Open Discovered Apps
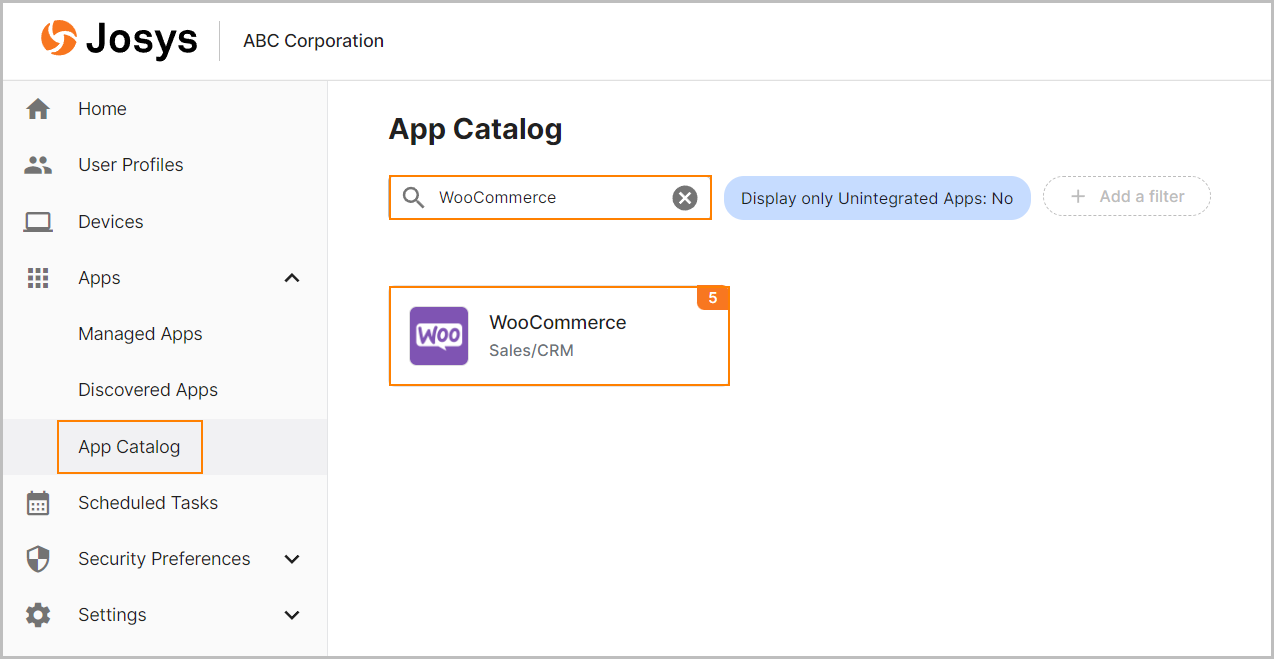 pos(148,390)
